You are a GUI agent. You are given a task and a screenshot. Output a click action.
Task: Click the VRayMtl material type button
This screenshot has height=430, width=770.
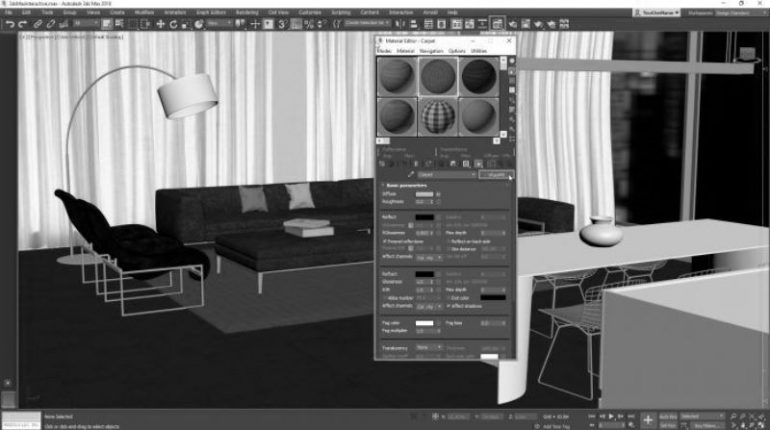[x=496, y=175]
